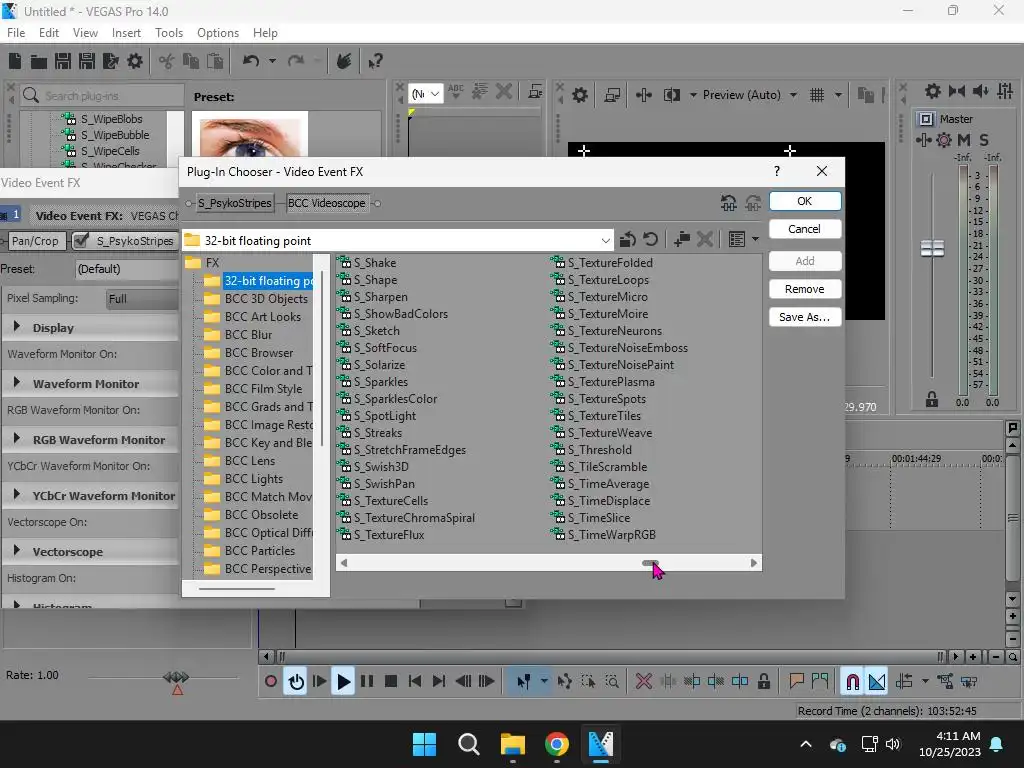Open File Explorer from taskbar

click(513, 744)
